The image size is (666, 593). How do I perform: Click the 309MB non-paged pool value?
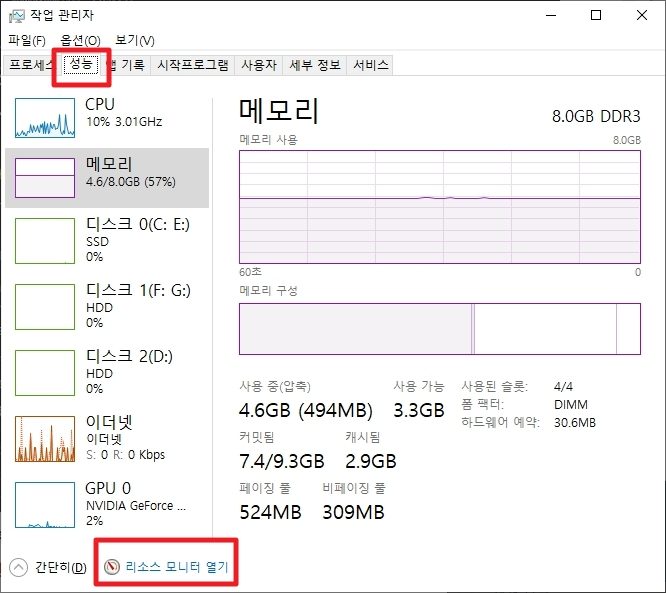pyautogui.click(x=353, y=512)
